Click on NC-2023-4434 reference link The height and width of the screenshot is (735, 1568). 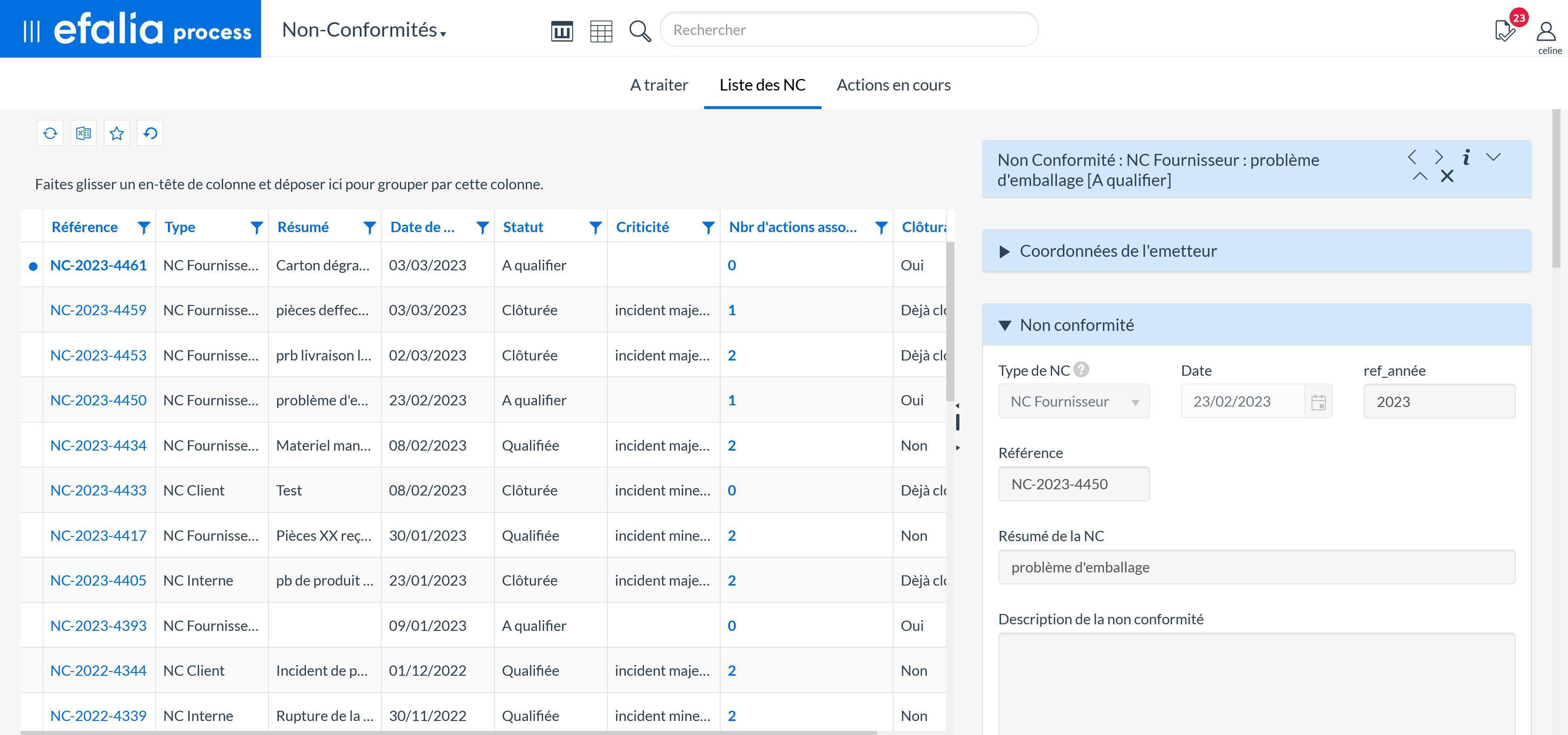[x=97, y=444]
